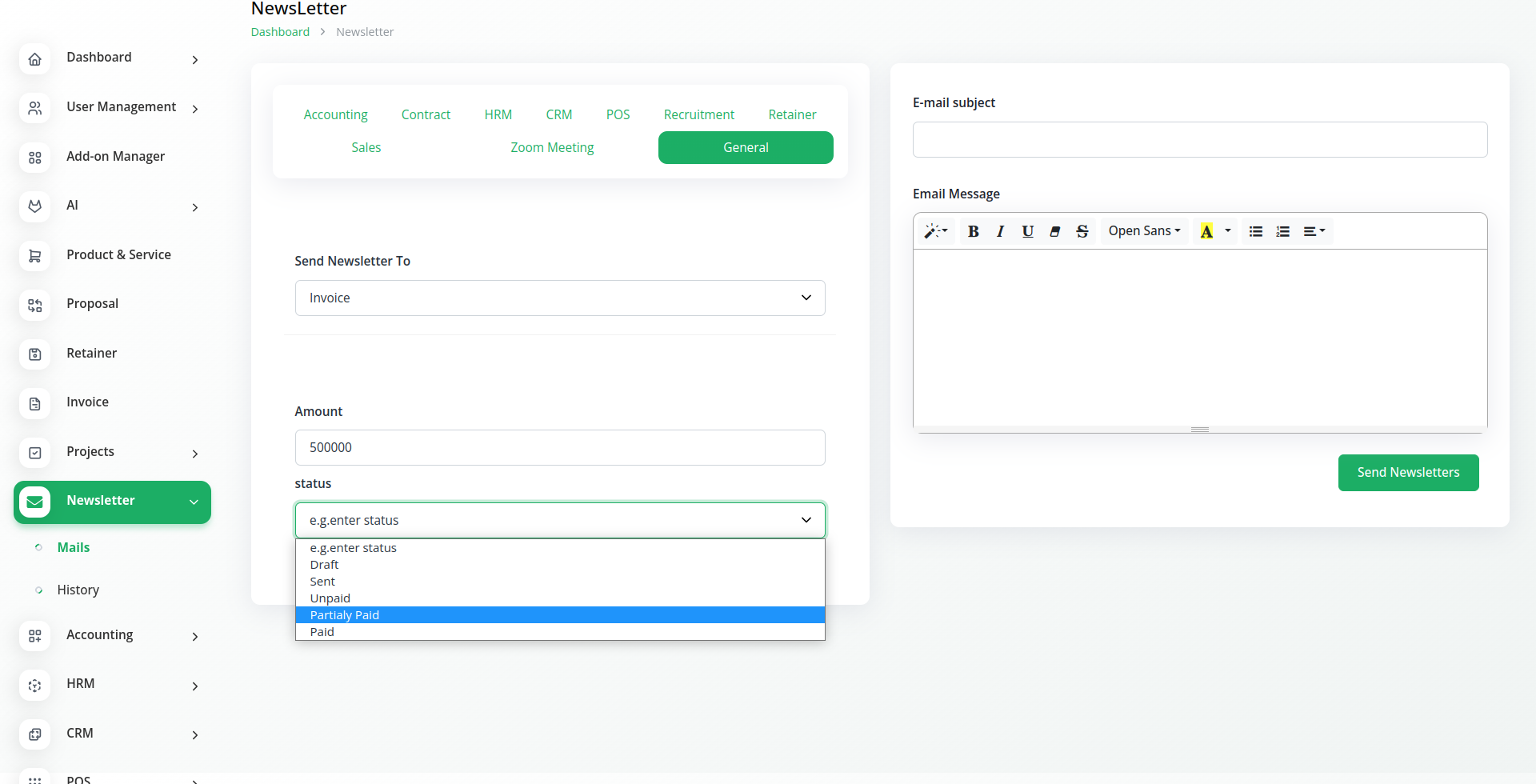This screenshot has height=784, width=1536.
Task: Open the magic wand style menu
Action: pos(935,231)
